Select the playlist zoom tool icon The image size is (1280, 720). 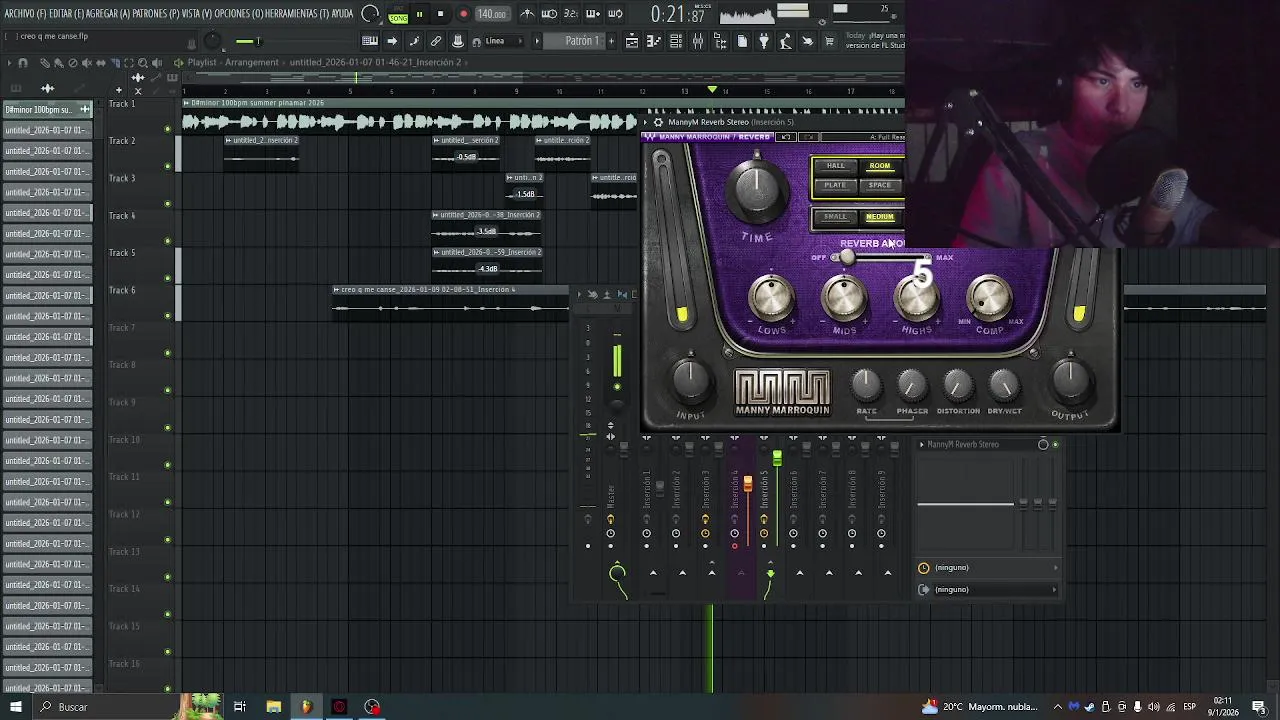(x=143, y=62)
